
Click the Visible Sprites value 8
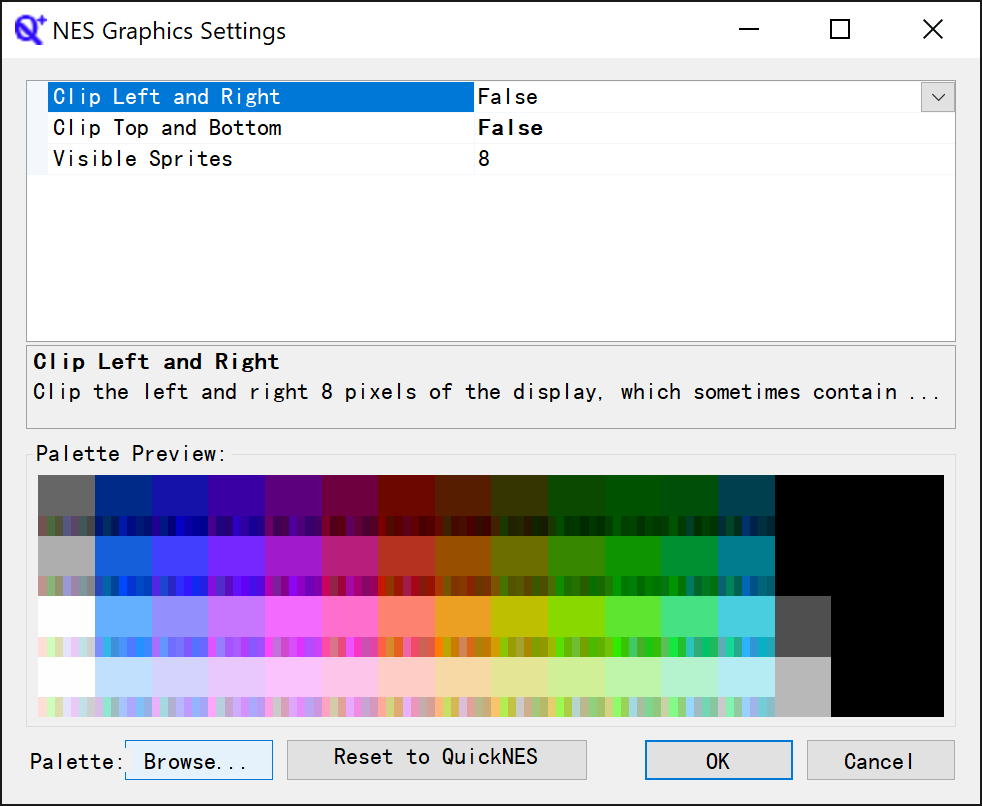pyautogui.click(x=483, y=159)
